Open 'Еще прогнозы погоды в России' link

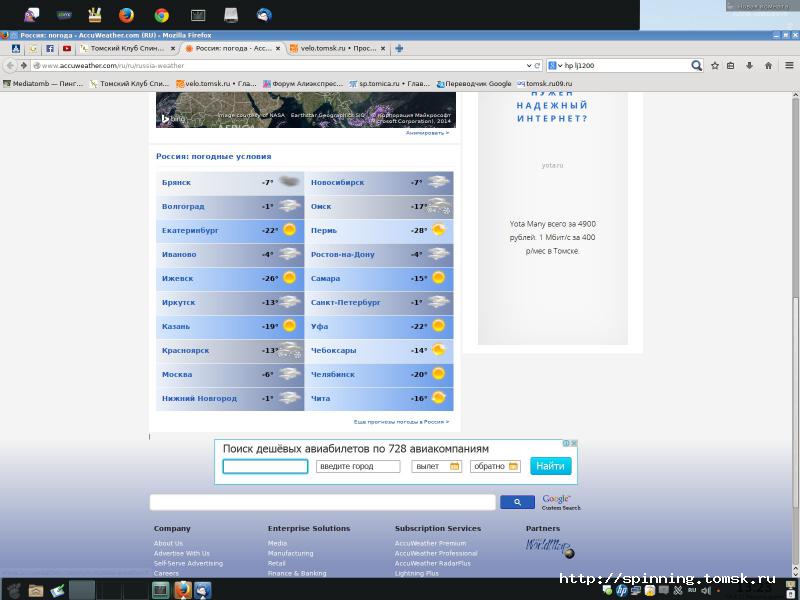(400, 422)
